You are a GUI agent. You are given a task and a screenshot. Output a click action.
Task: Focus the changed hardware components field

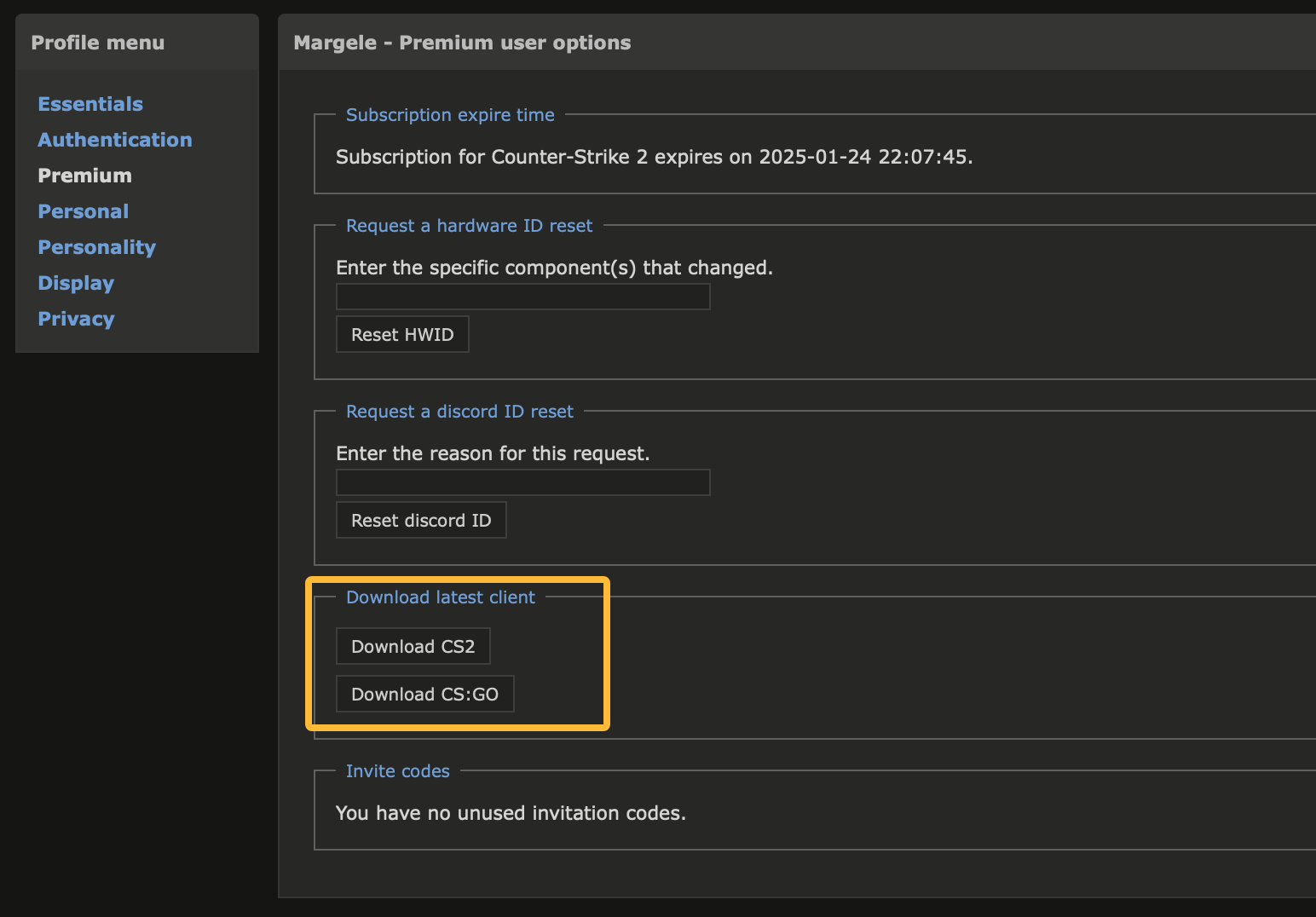tap(522, 297)
